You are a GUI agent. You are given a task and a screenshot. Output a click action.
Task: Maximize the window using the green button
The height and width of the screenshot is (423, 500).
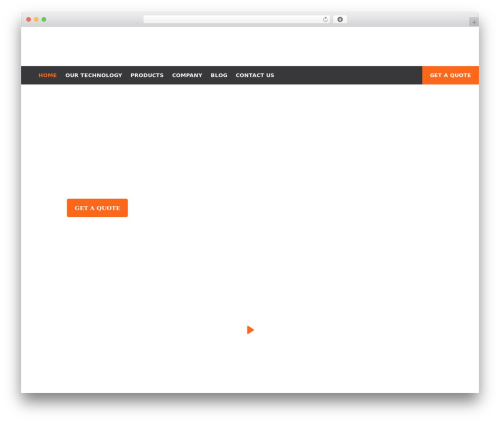(44, 20)
